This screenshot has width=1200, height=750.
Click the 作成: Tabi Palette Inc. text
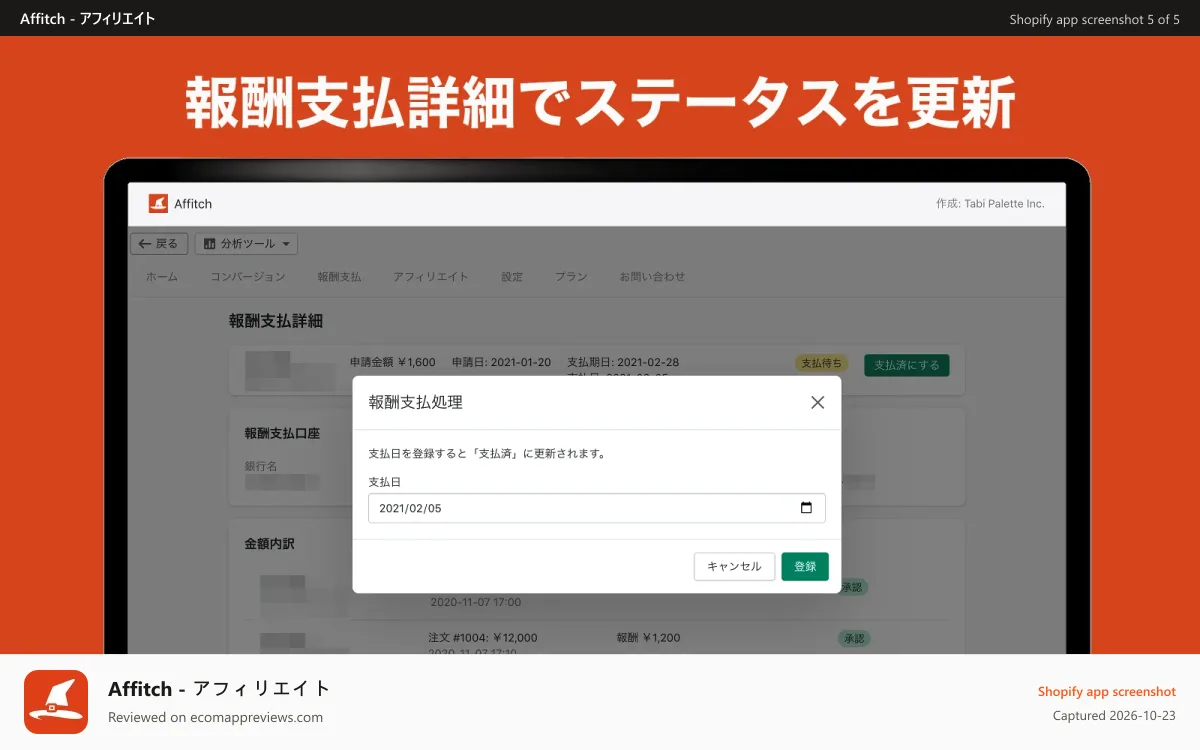(990, 204)
